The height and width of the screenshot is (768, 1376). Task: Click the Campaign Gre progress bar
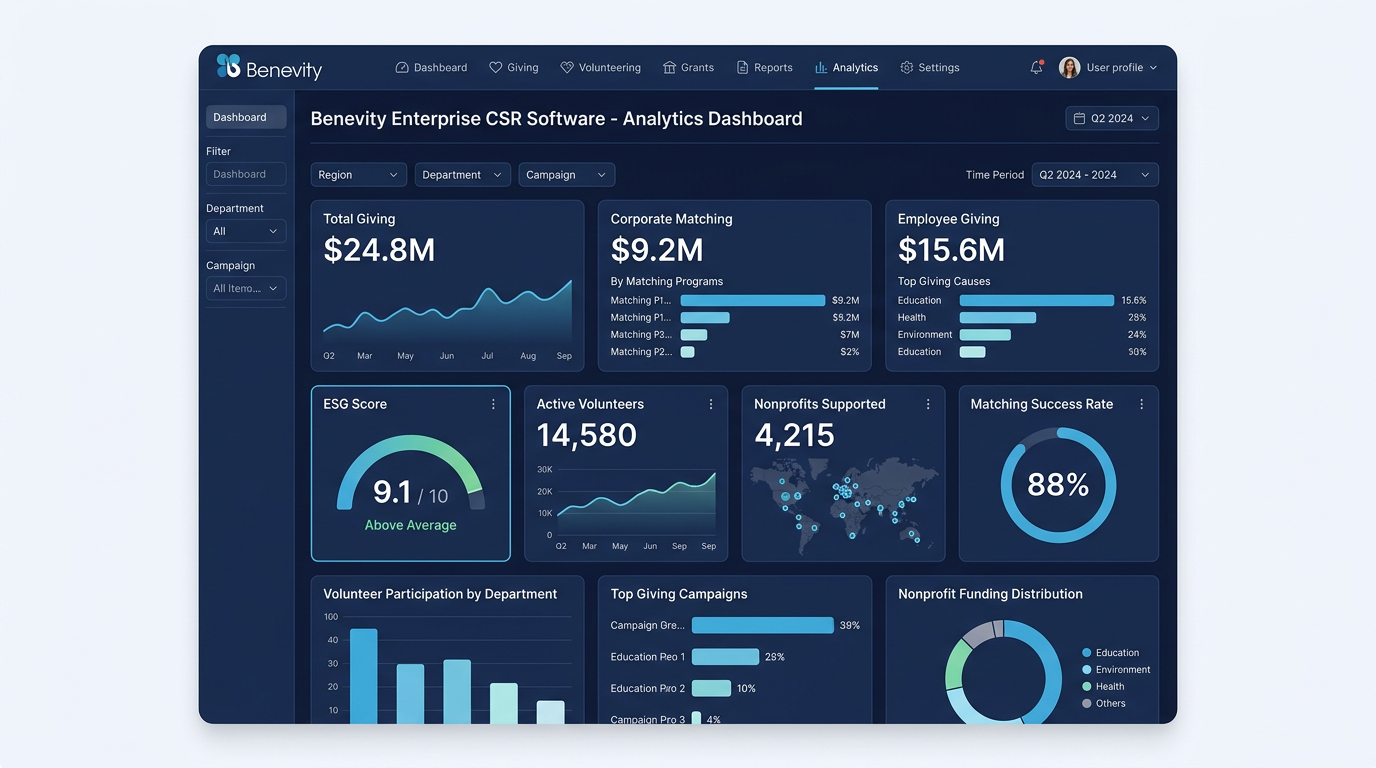[763, 625]
